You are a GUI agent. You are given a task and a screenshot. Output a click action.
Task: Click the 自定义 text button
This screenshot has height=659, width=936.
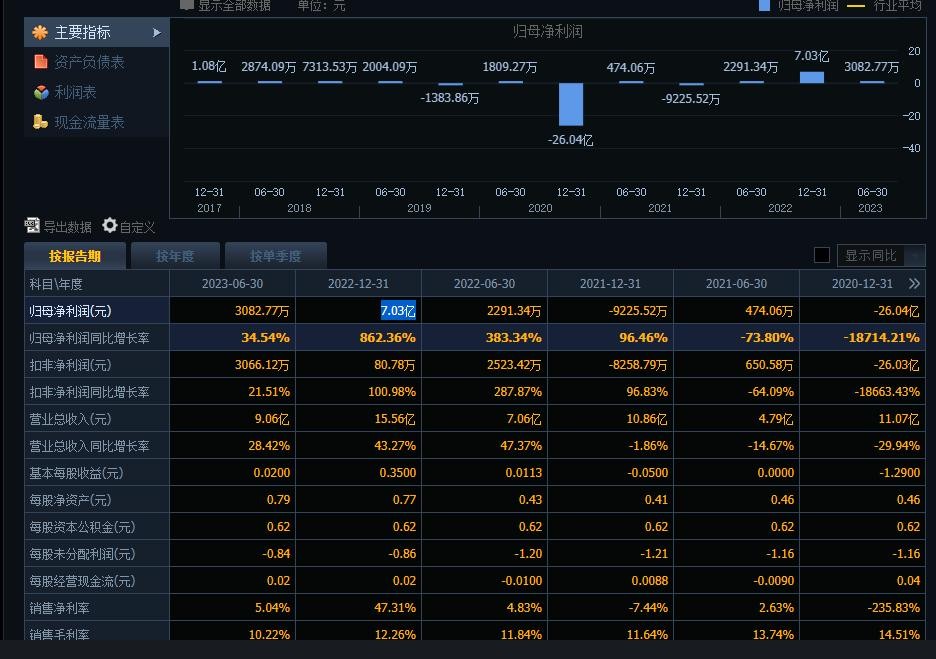pyautogui.click(x=137, y=227)
